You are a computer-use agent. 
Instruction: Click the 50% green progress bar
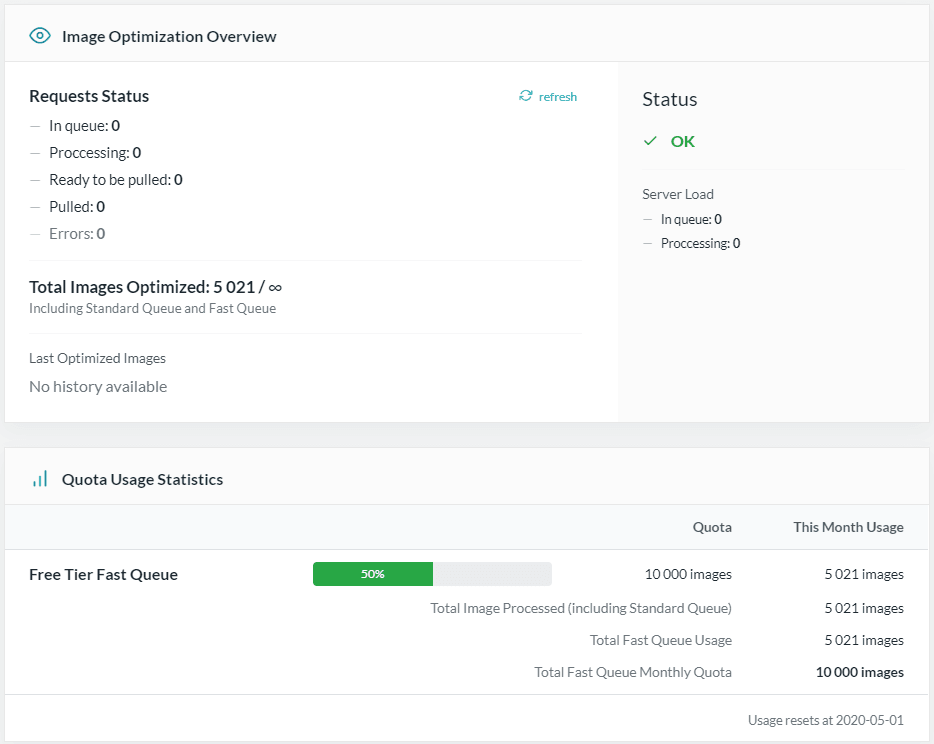pyautogui.click(x=373, y=574)
